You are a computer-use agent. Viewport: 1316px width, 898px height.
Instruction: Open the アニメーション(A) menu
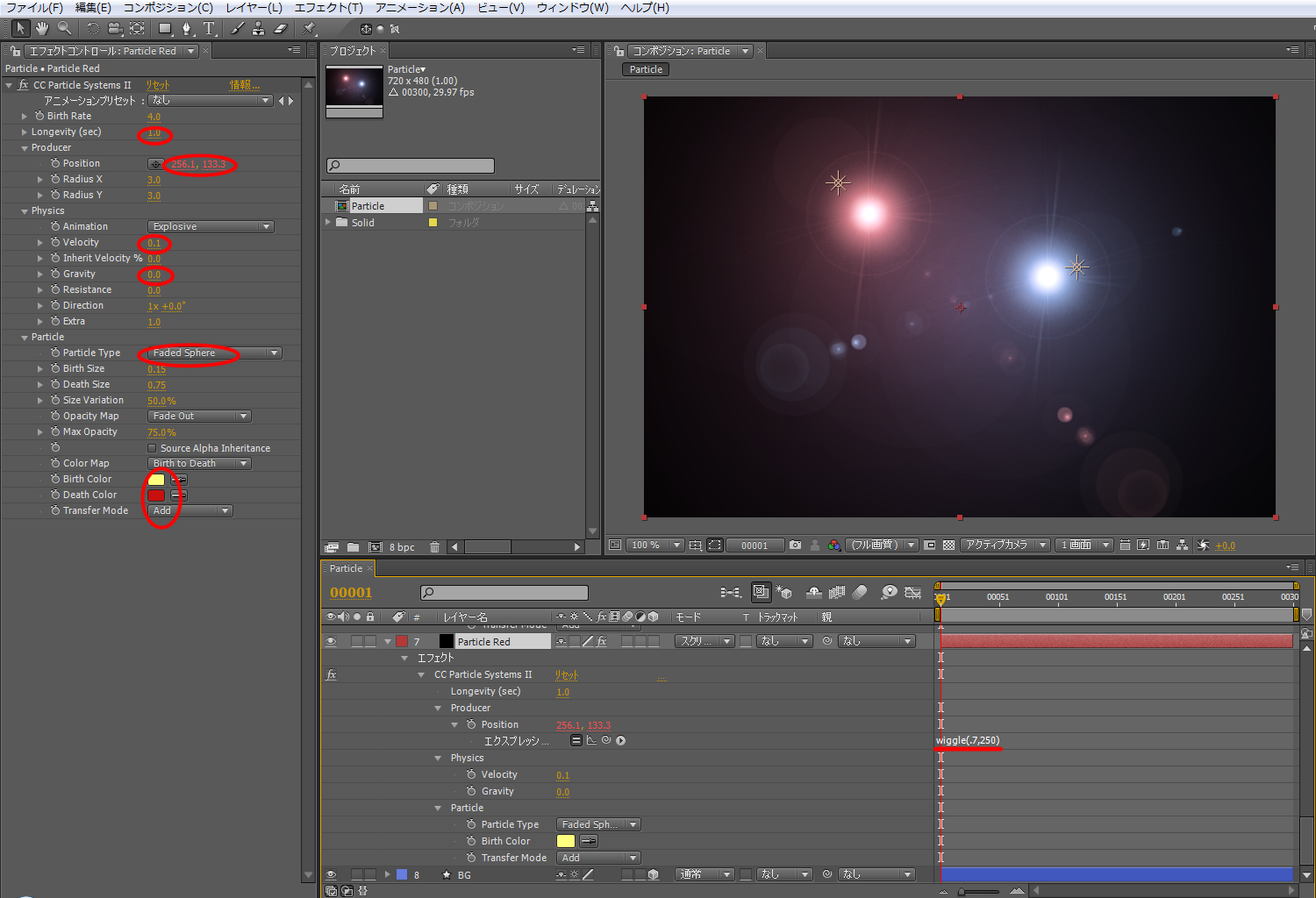420,8
